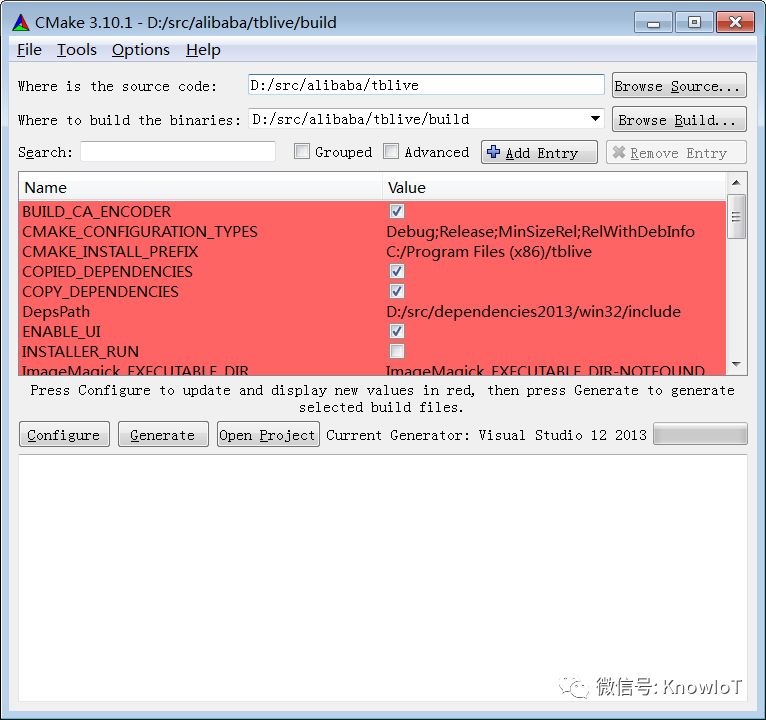The image size is (766, 720).
Task: Enable the Advanced checkbox
Action: (x=391, y=152)
